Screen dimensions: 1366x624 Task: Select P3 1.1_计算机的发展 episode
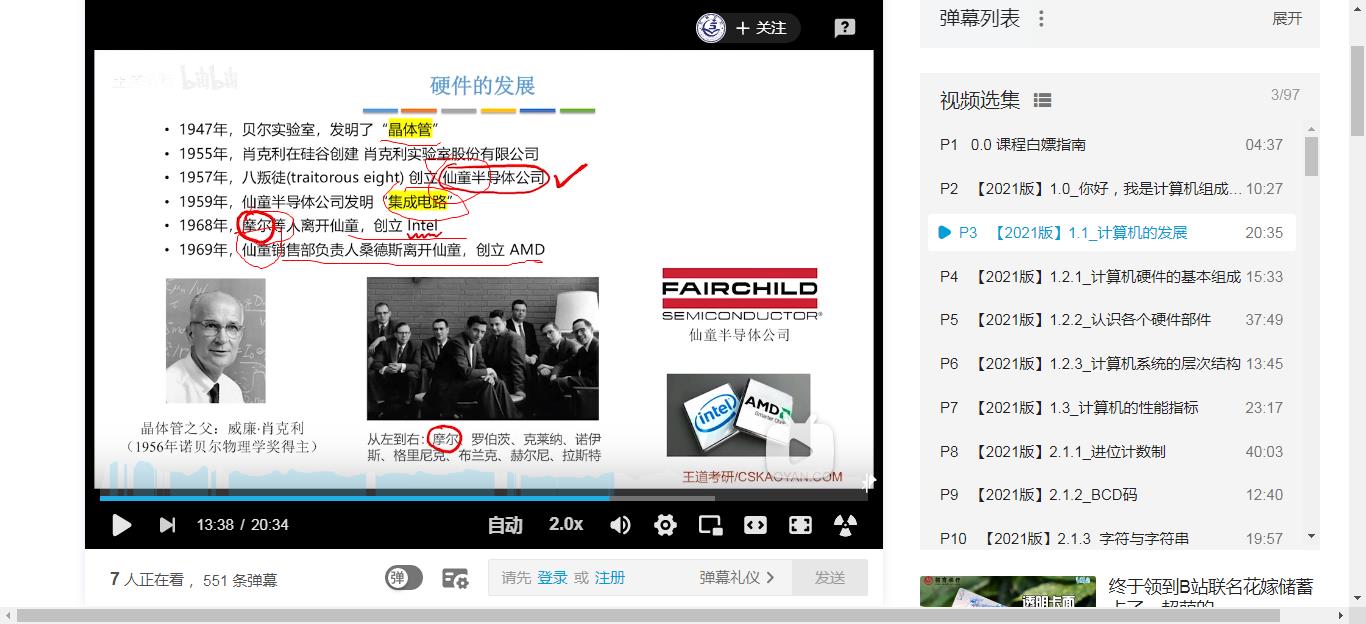(1112, 232)
